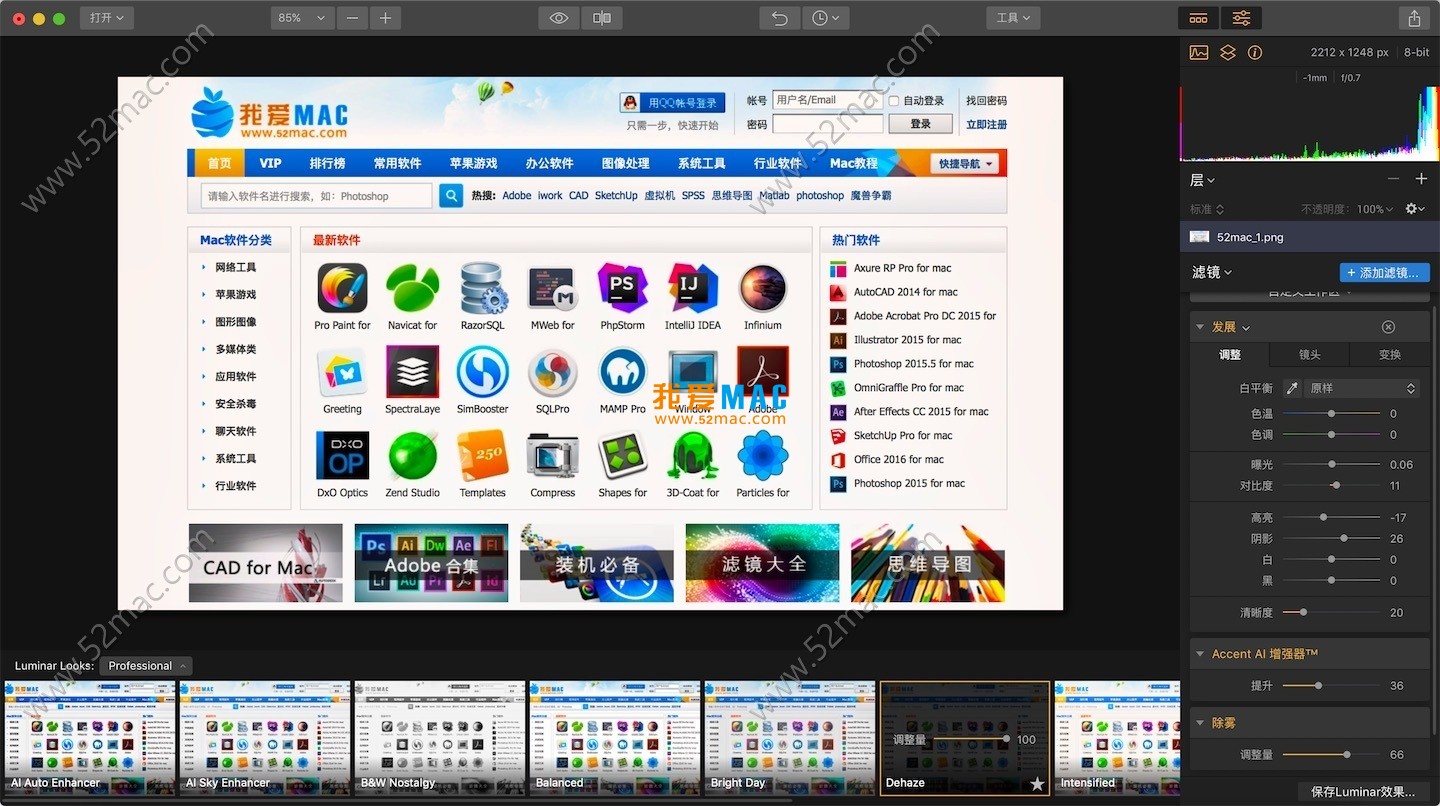
Task: Adjust the 高亮 highlights slider
Action: 1331,517
